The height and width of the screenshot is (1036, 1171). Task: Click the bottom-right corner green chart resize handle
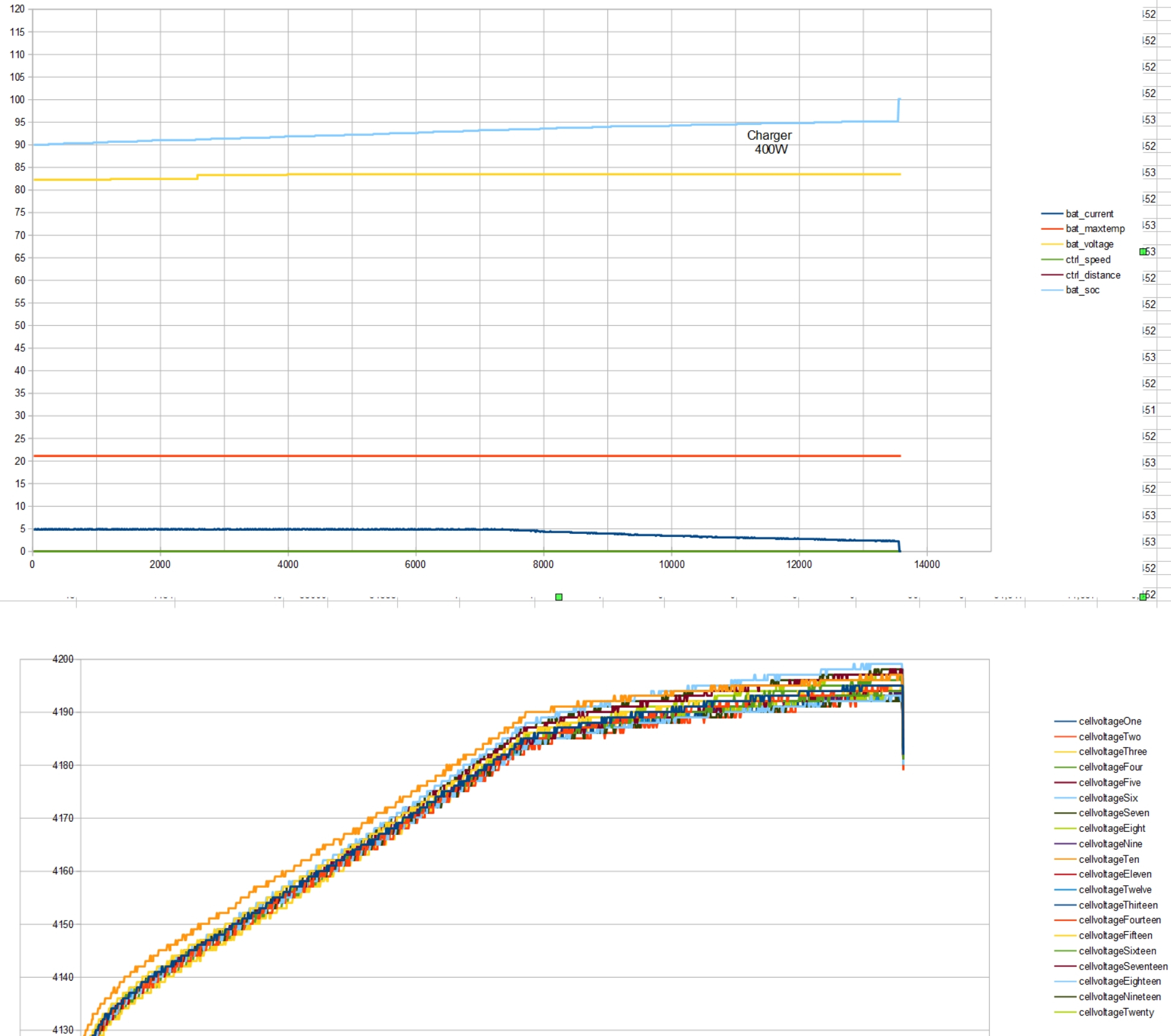pyautogui.click(x=1142, y=597)
